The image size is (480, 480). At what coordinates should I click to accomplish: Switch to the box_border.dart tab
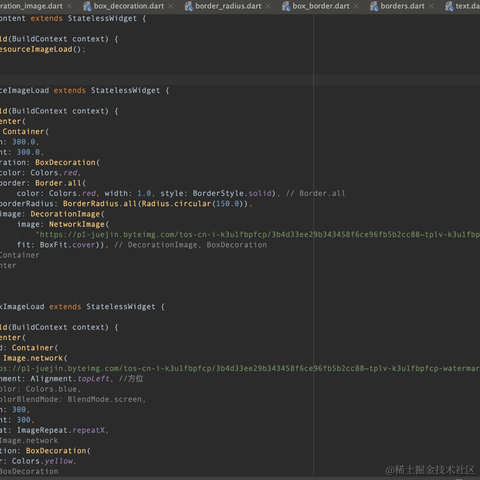point(321,6)
